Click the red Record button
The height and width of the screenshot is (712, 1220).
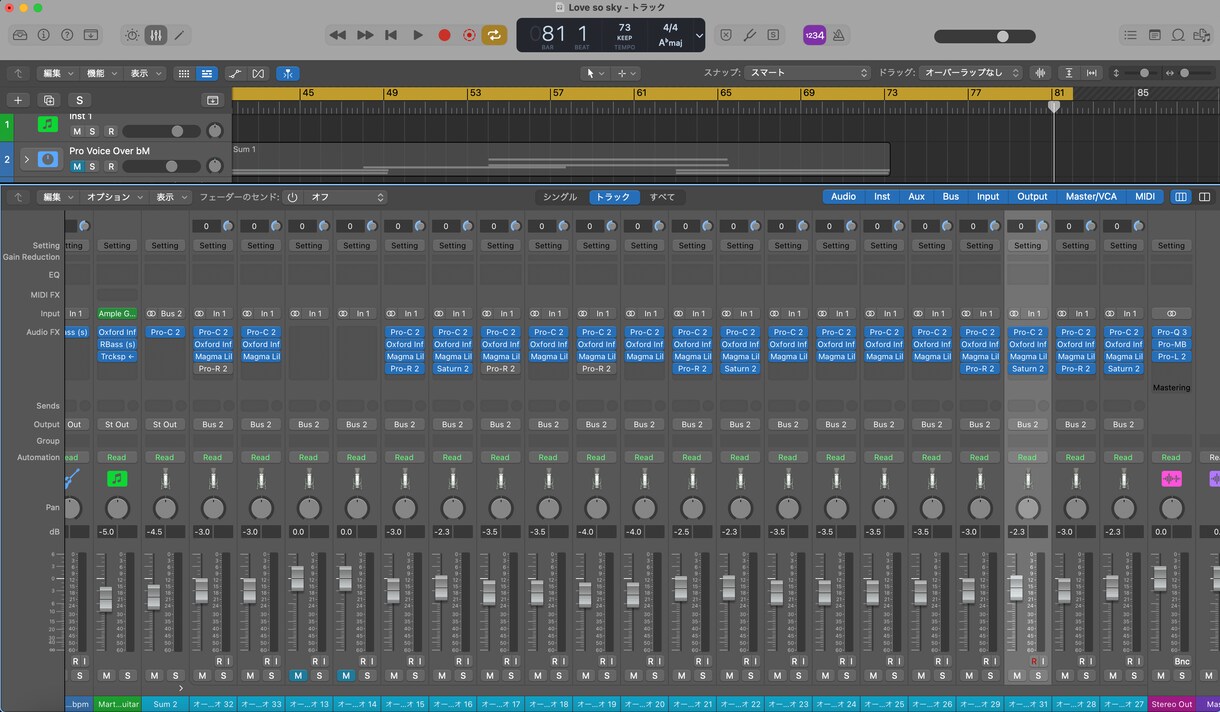click(x=444, y=35)
